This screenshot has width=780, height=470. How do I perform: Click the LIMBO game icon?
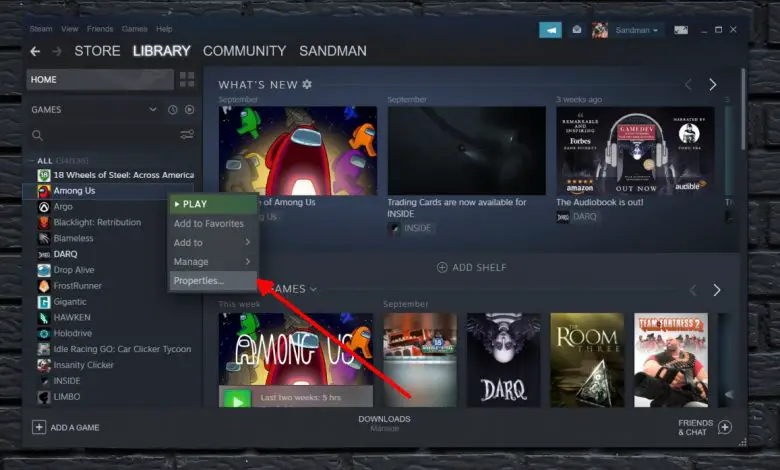pyautogui.click(x=44, y=397)
